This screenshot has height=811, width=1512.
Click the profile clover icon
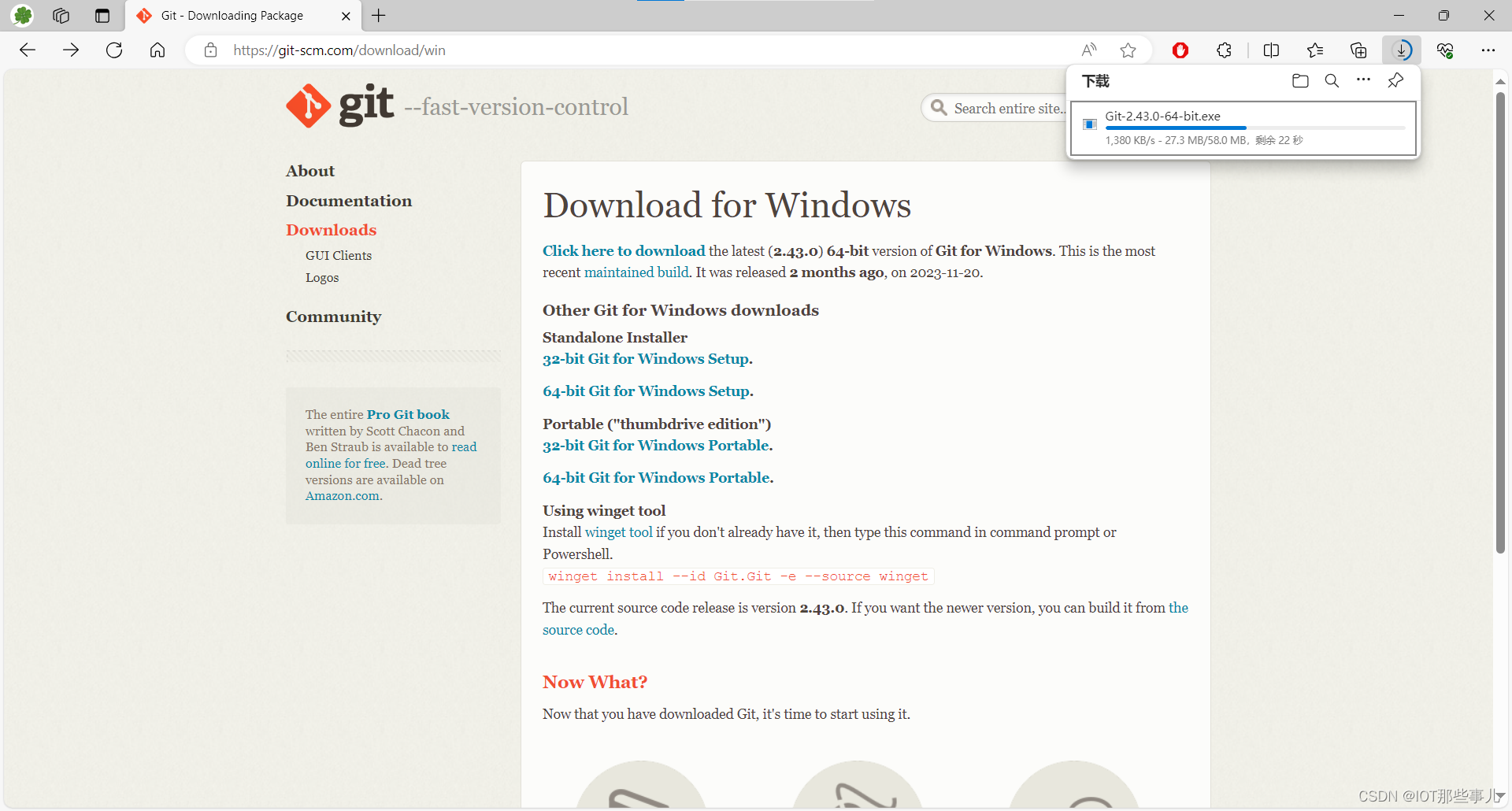click(x=23, y=15)
